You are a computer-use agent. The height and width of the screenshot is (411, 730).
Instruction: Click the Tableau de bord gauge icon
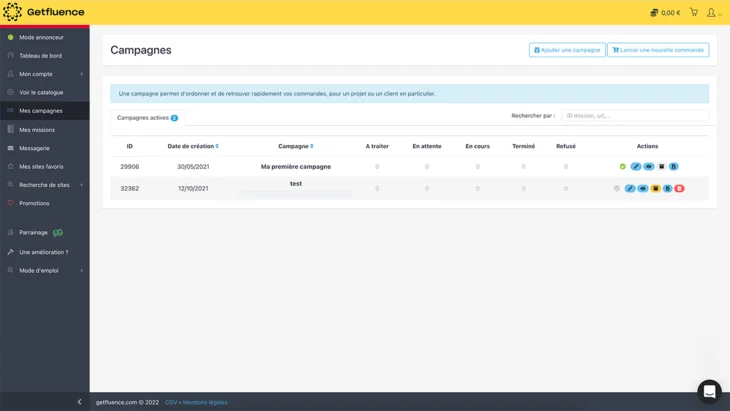(x=11, y=55)
